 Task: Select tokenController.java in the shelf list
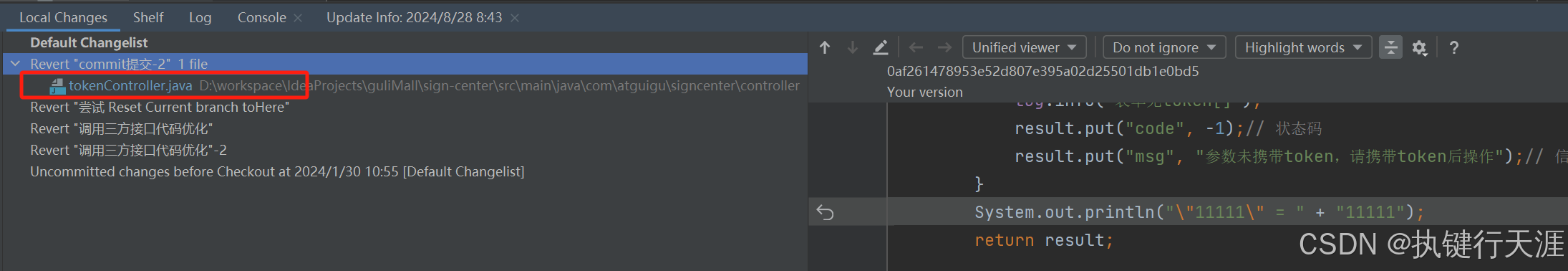pos(130,85)
